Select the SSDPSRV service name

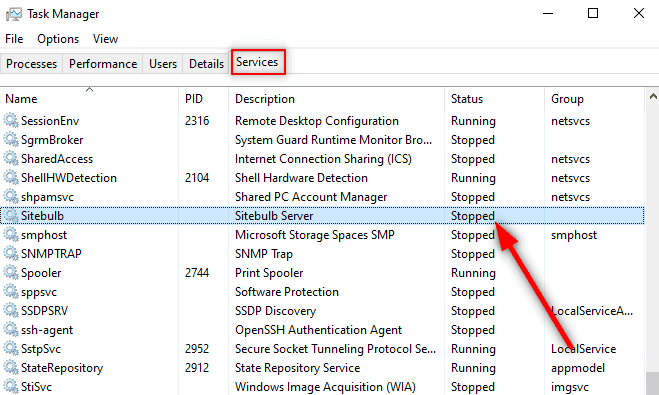(x=45, y=311)
